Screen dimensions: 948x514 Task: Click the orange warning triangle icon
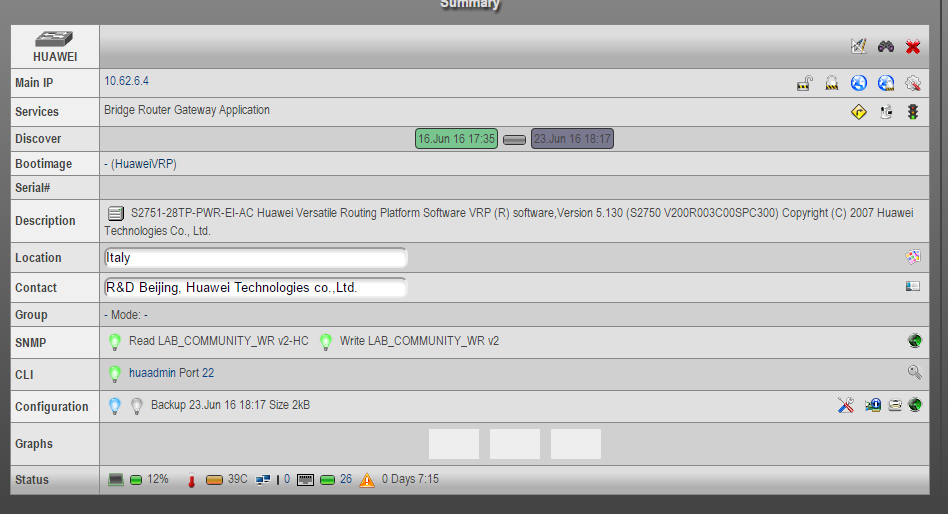367,480
